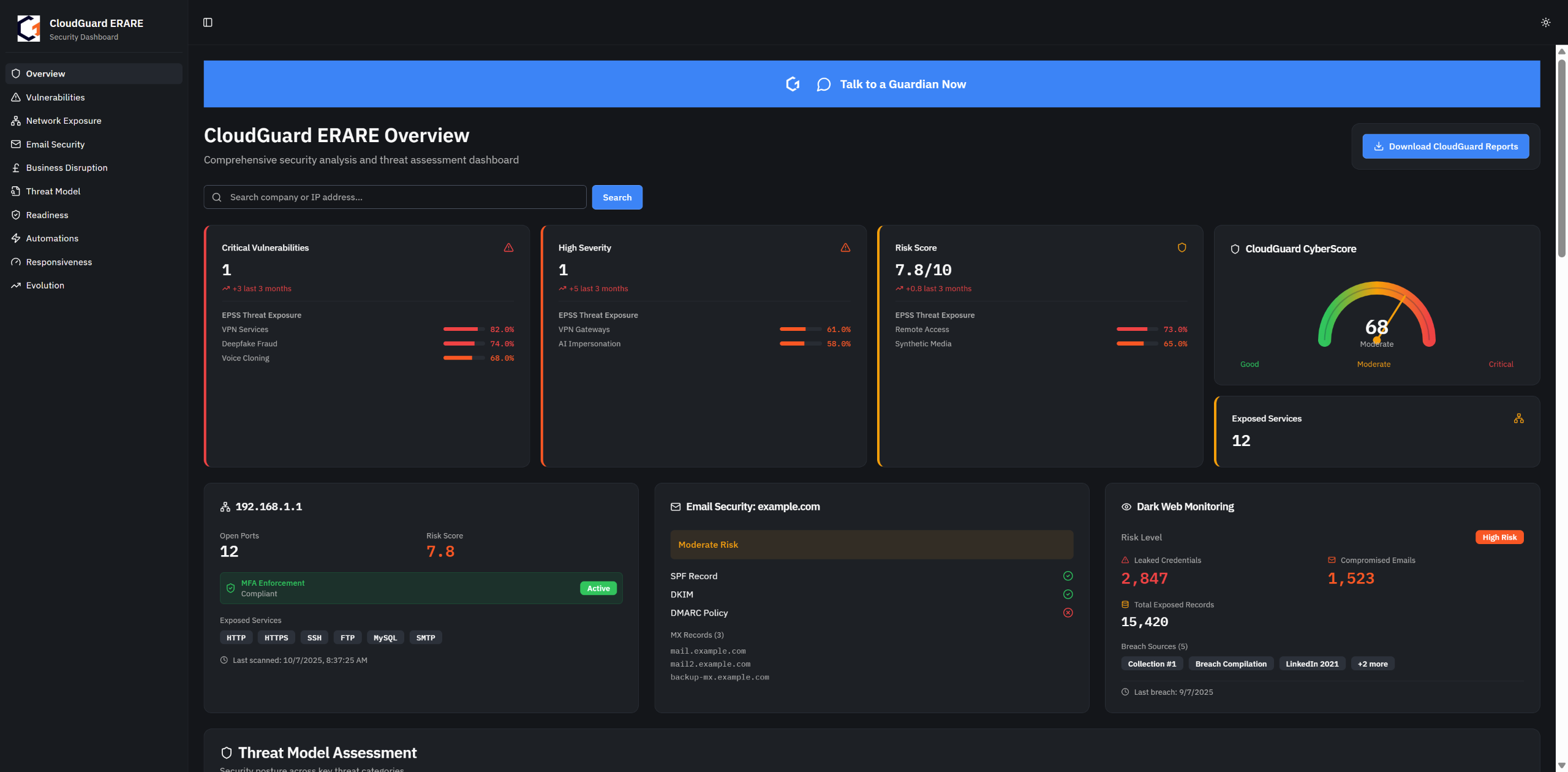Viewport: 1568px width, 772px height.
Task: Switch theme with the sun icon
Action: pos(1545,23)
